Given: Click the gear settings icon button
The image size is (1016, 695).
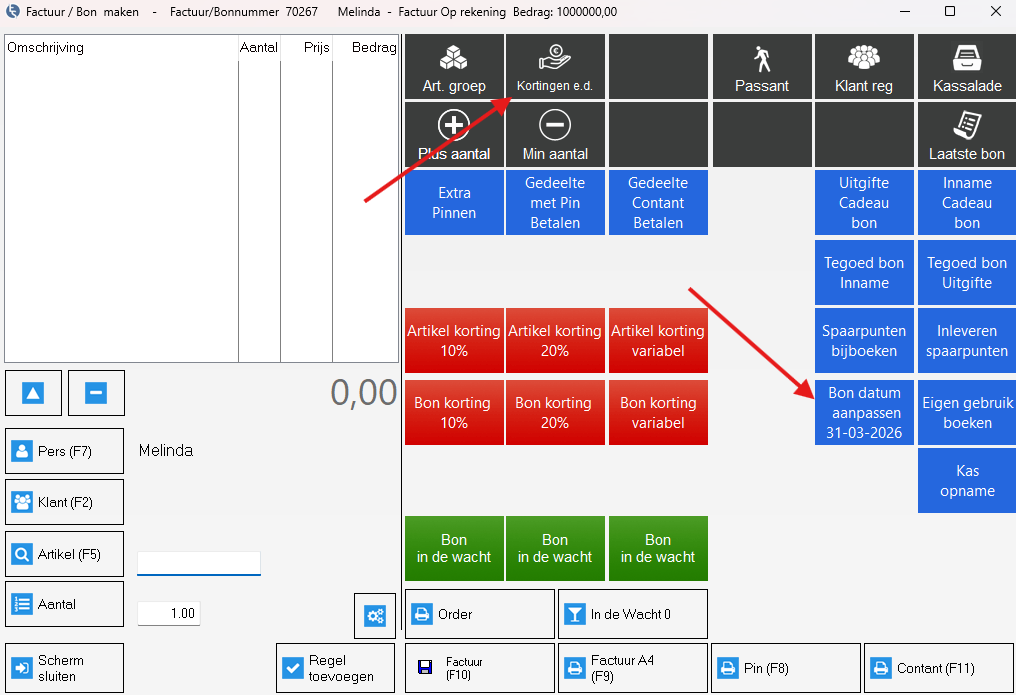Looking at the screenshot, I should 375,616.
